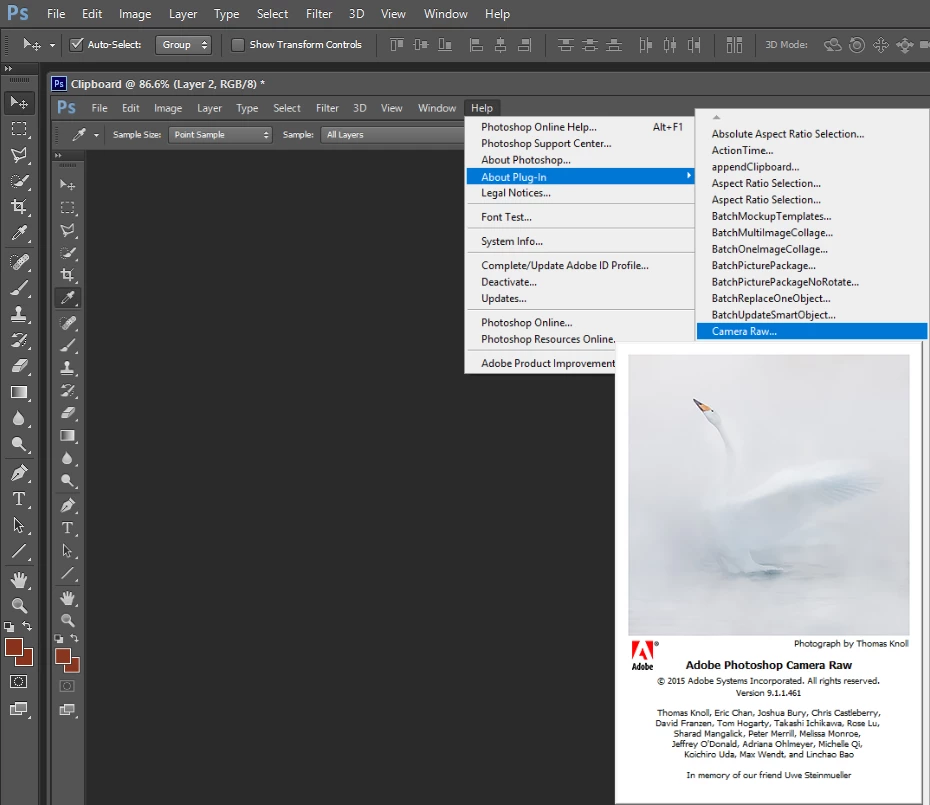Viewport: 930px width, 805px height.
Task: Open the Sample All Layers dropdown
Action: [392, 135]
